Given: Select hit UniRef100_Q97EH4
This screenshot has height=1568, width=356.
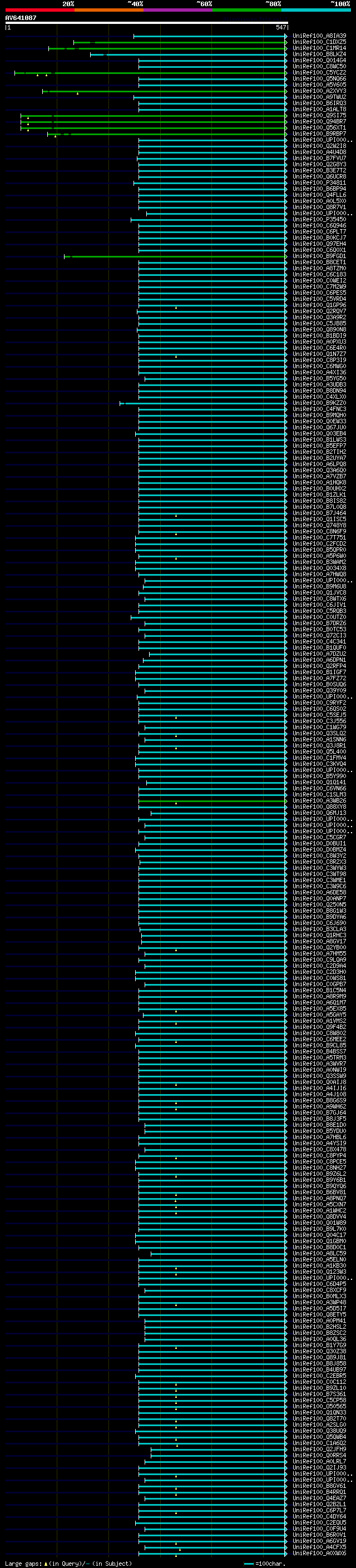Looking at the screenshot, I should 319,244.
